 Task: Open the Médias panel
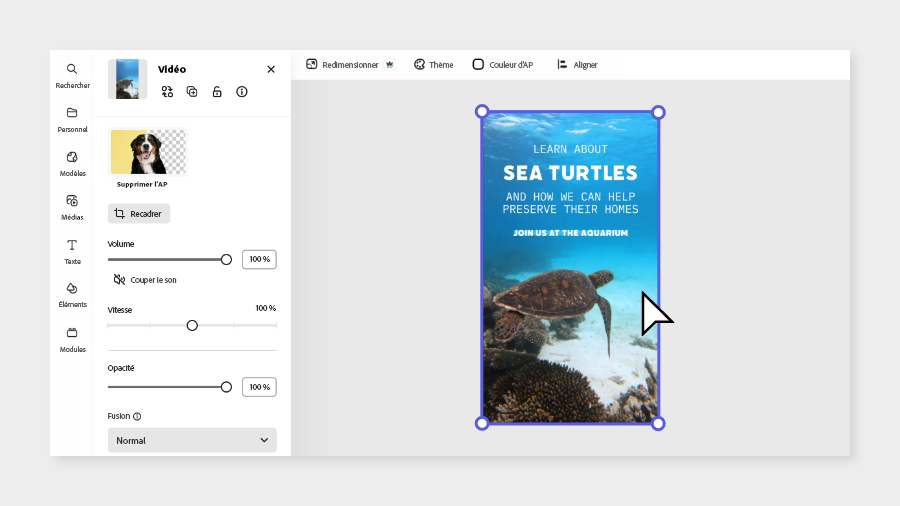[x=72, y=208]
